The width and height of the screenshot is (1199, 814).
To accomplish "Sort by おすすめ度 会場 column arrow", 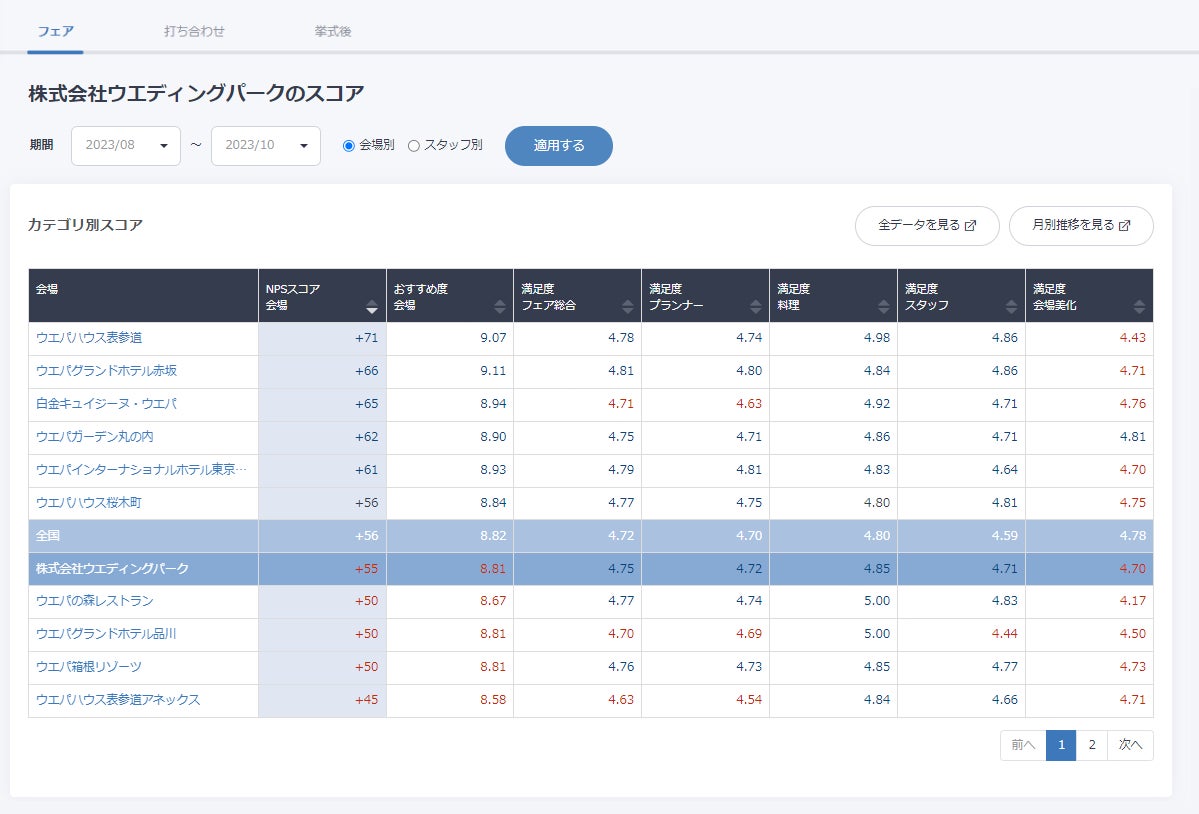I will [x=500, y=307].
